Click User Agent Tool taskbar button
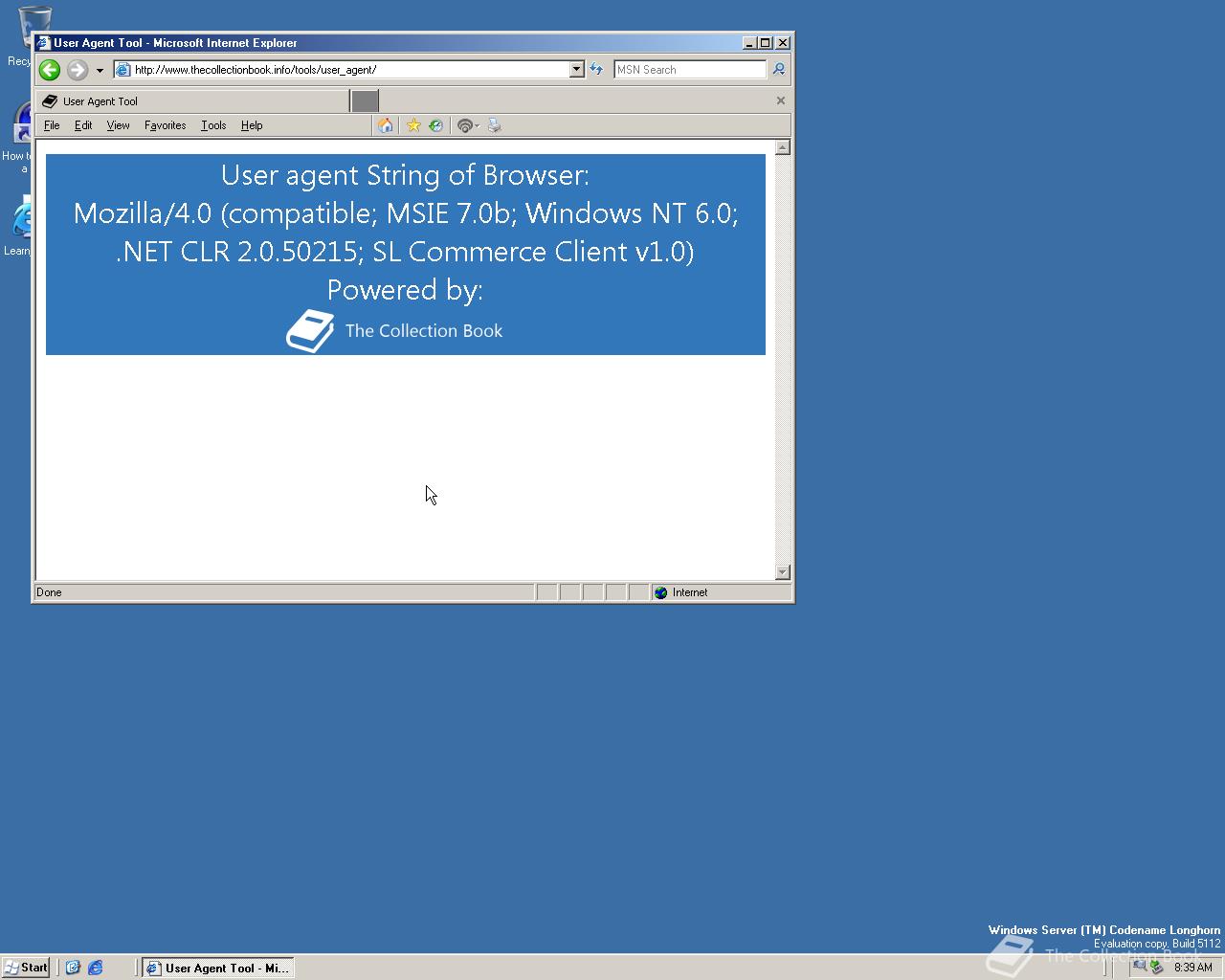The height and width of the screenshot is (980, 1225). [217, 968]
